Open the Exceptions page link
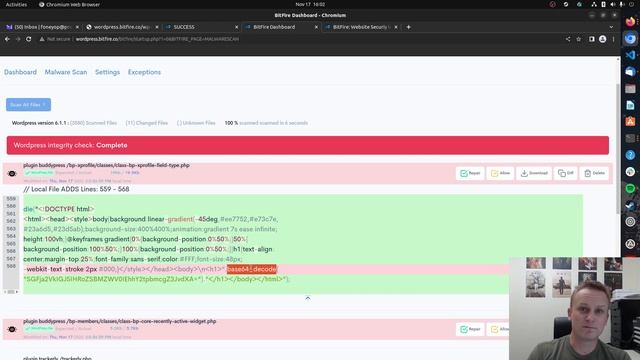 pos(144,72)
